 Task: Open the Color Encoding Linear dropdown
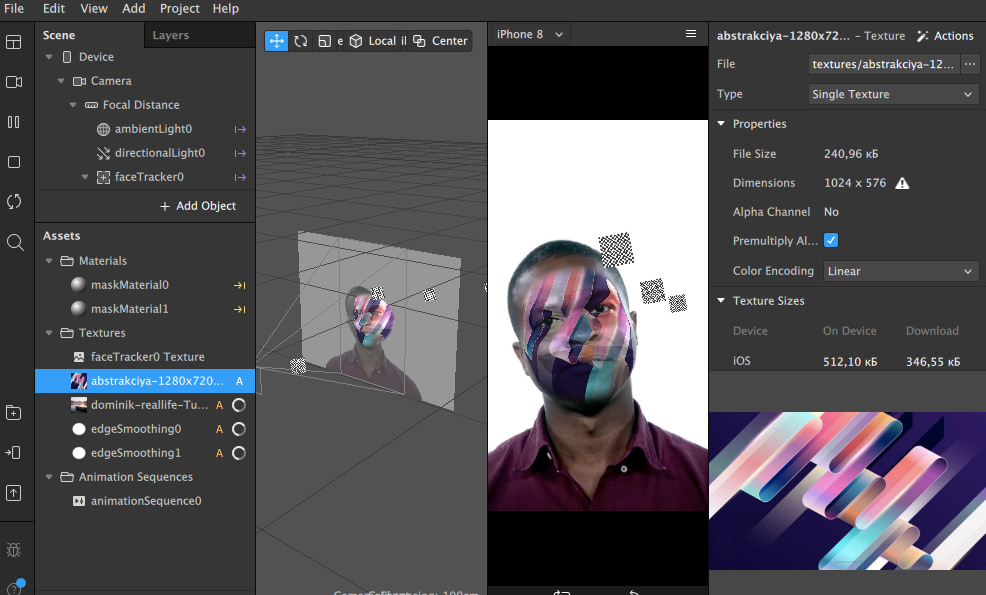click(900, 271)
